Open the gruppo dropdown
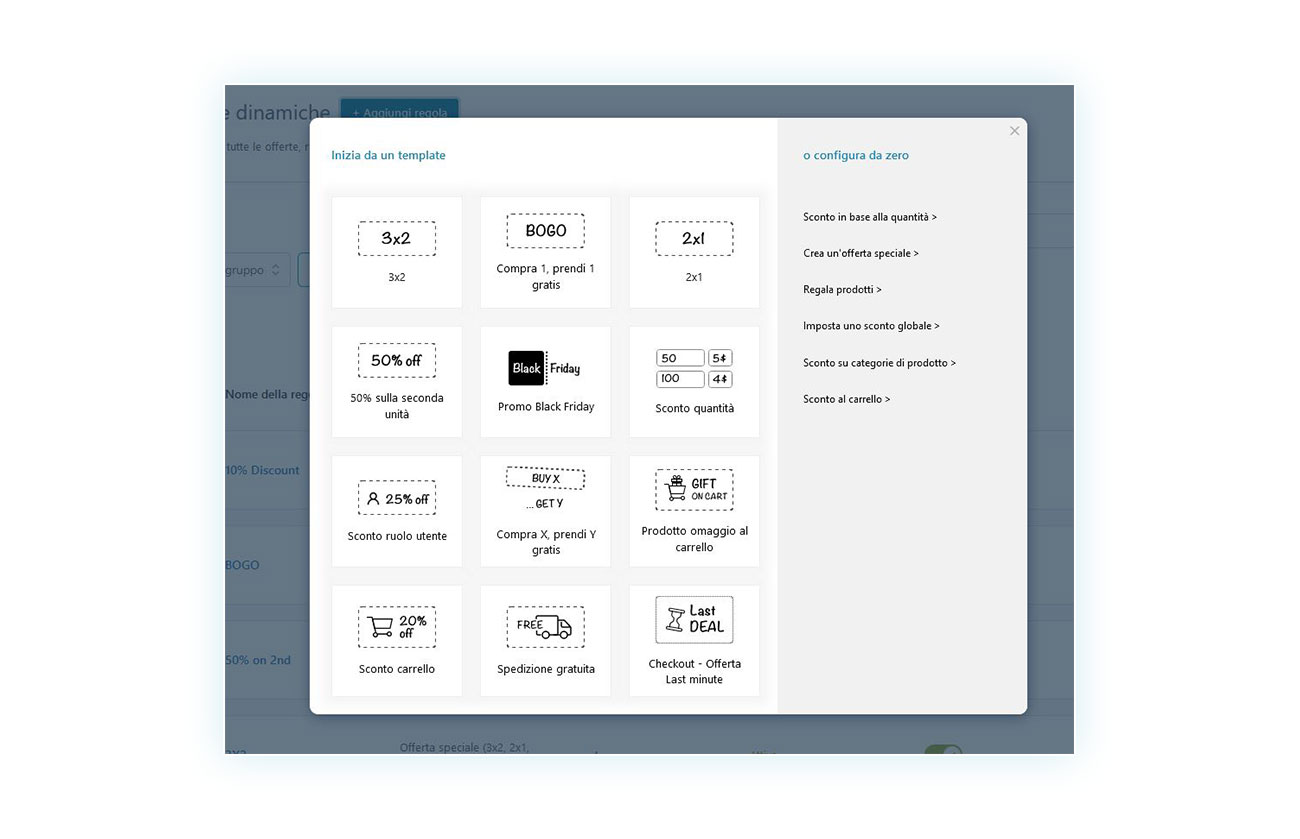 tap(255, 270)
